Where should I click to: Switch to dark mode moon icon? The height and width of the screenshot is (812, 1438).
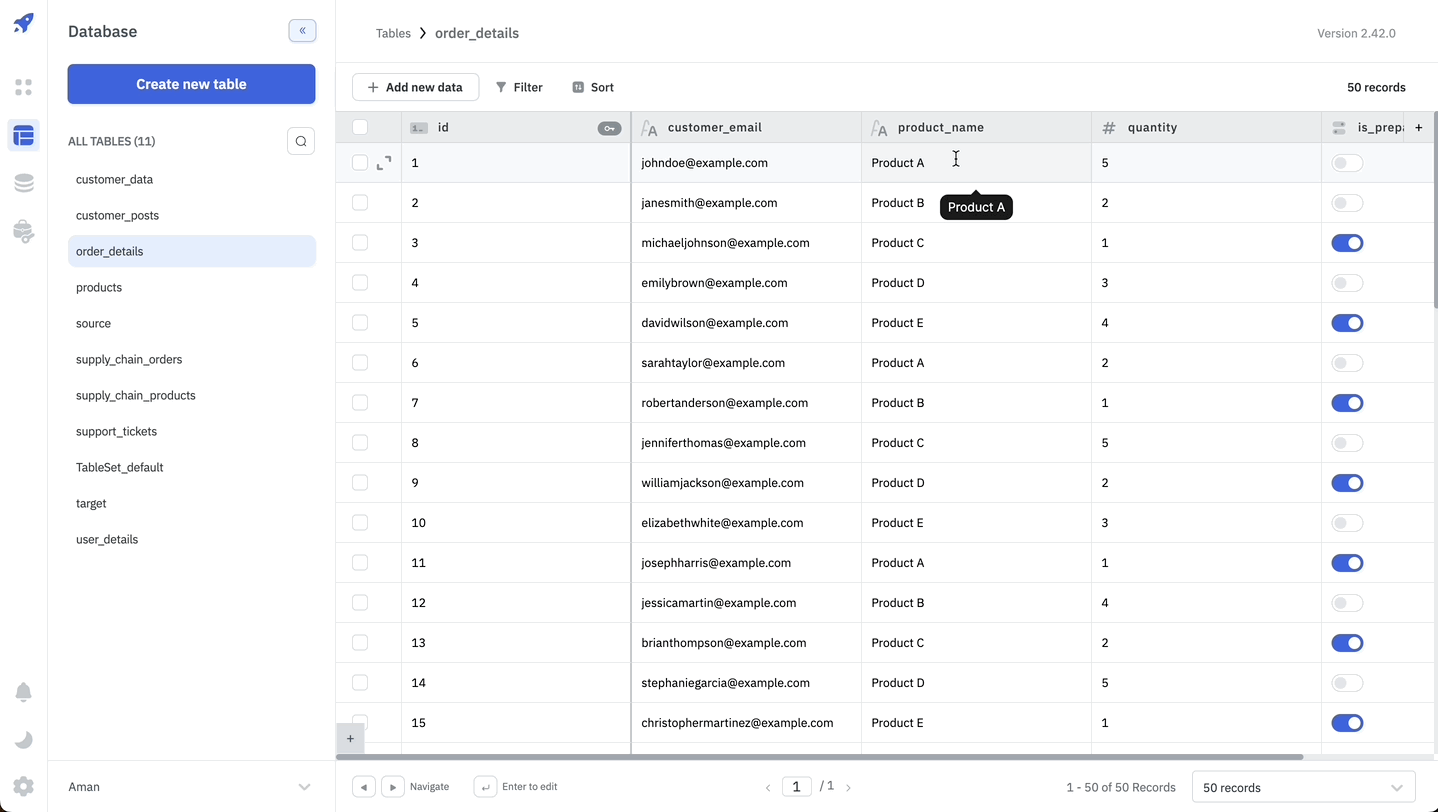23,740
